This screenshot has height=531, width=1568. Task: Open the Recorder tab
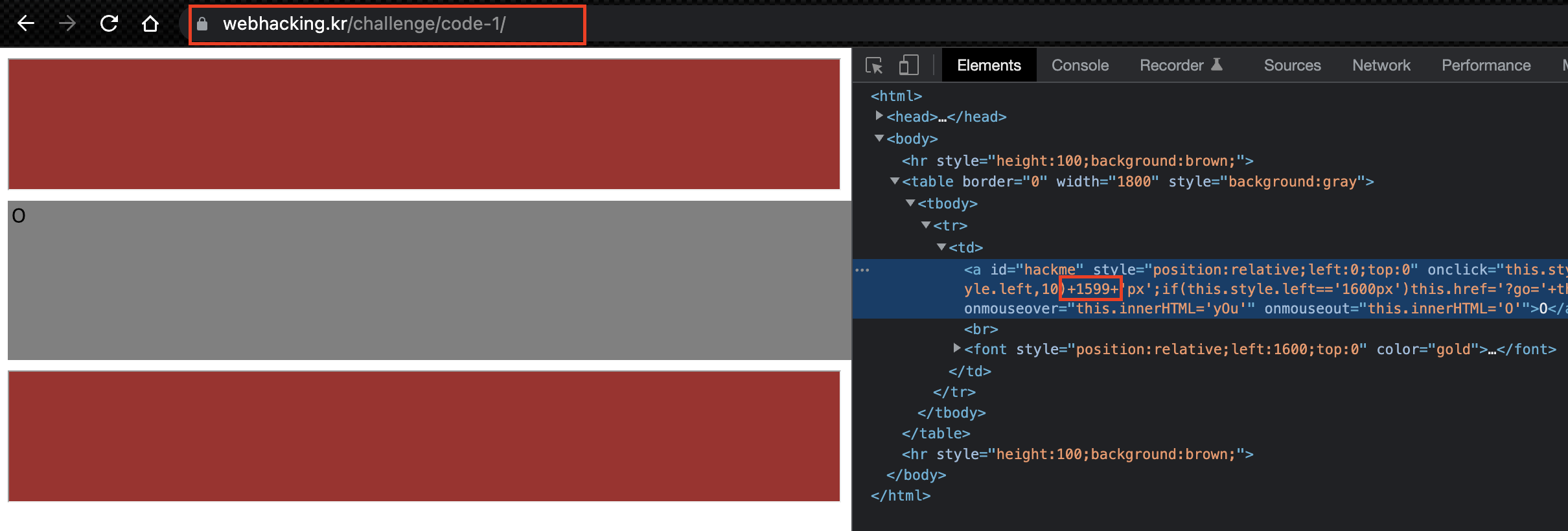[1181, 65]
